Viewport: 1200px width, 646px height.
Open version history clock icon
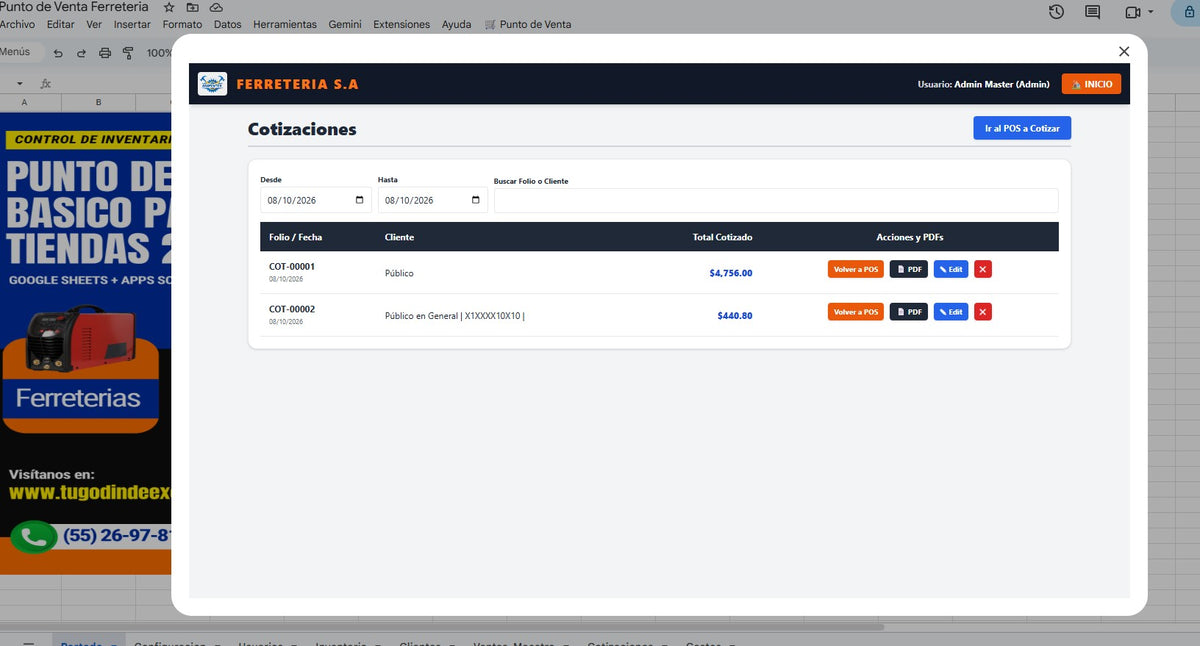(1057, 12)
